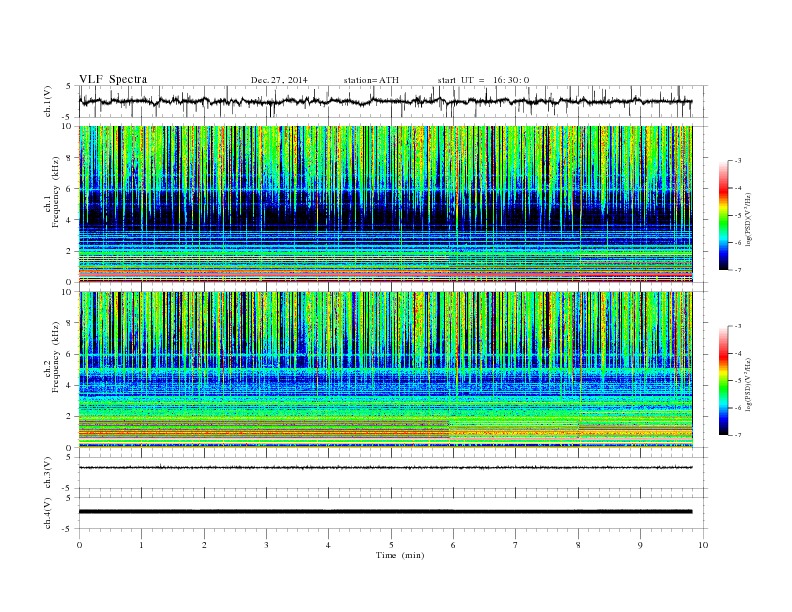Select the "Dec. 27, 2014" date text
Screen dimensions: 792x612
(x=279, y=80)
